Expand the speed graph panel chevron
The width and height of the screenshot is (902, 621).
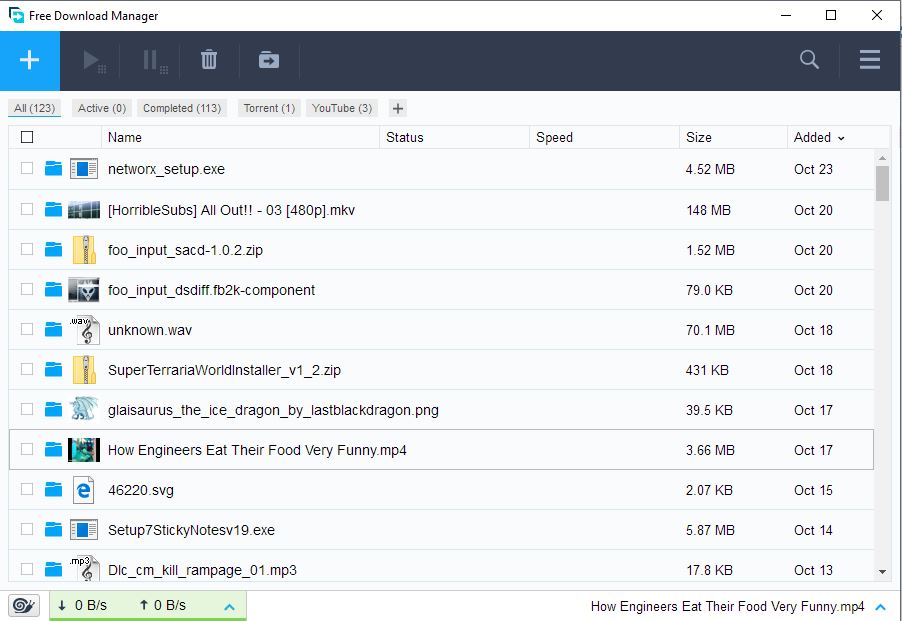(x=228, y=605)
